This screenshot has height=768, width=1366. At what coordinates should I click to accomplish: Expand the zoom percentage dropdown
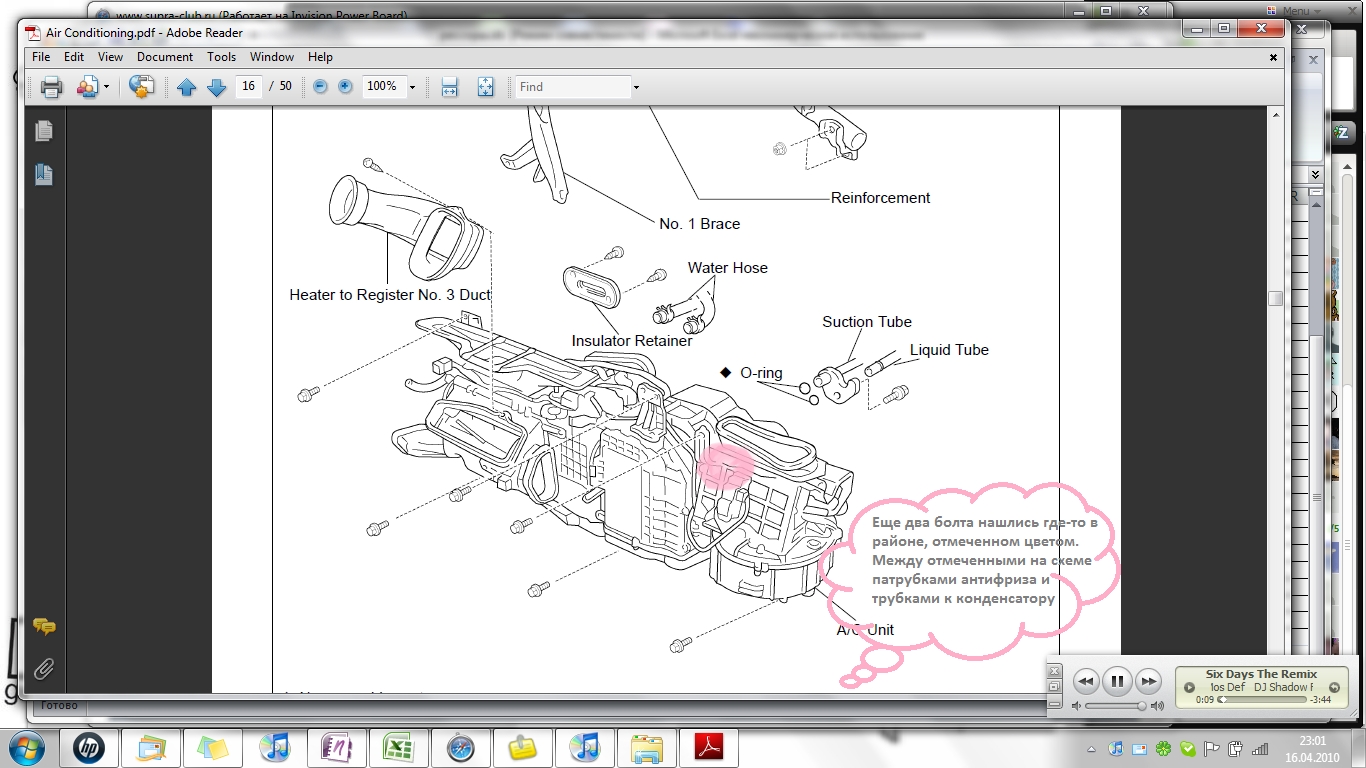(x=412, y=87)
